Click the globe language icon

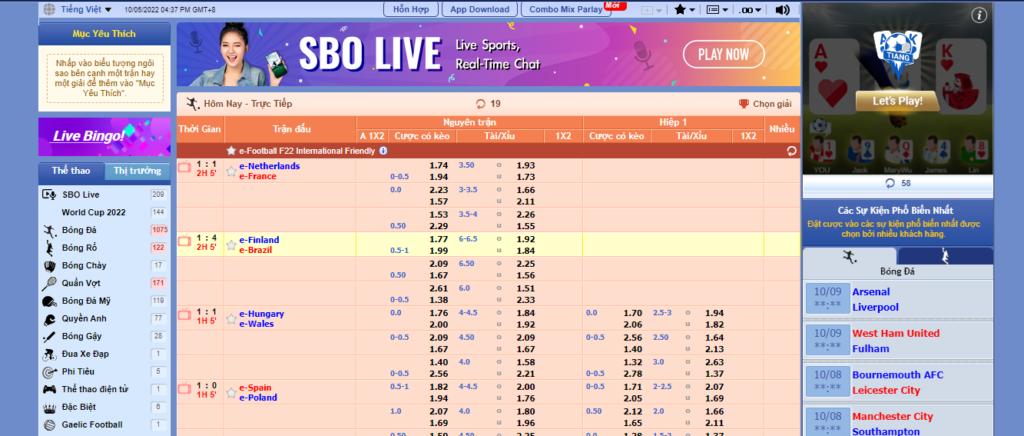tap(50, 9)
